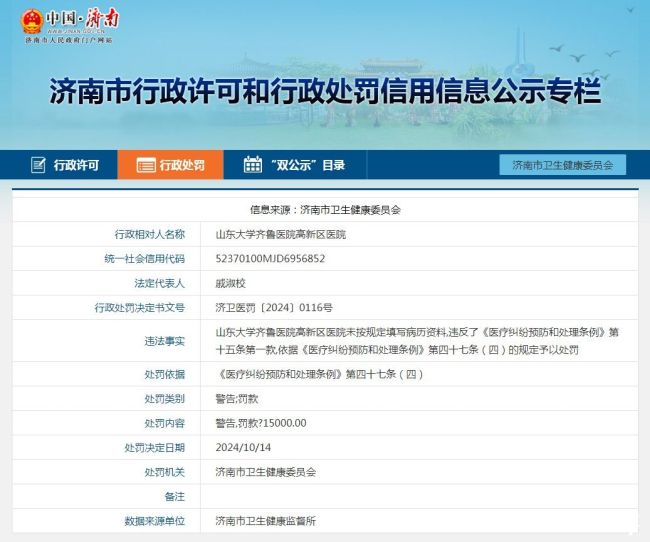Click the 双公示 calendar icon

click(x=252, y=165)
